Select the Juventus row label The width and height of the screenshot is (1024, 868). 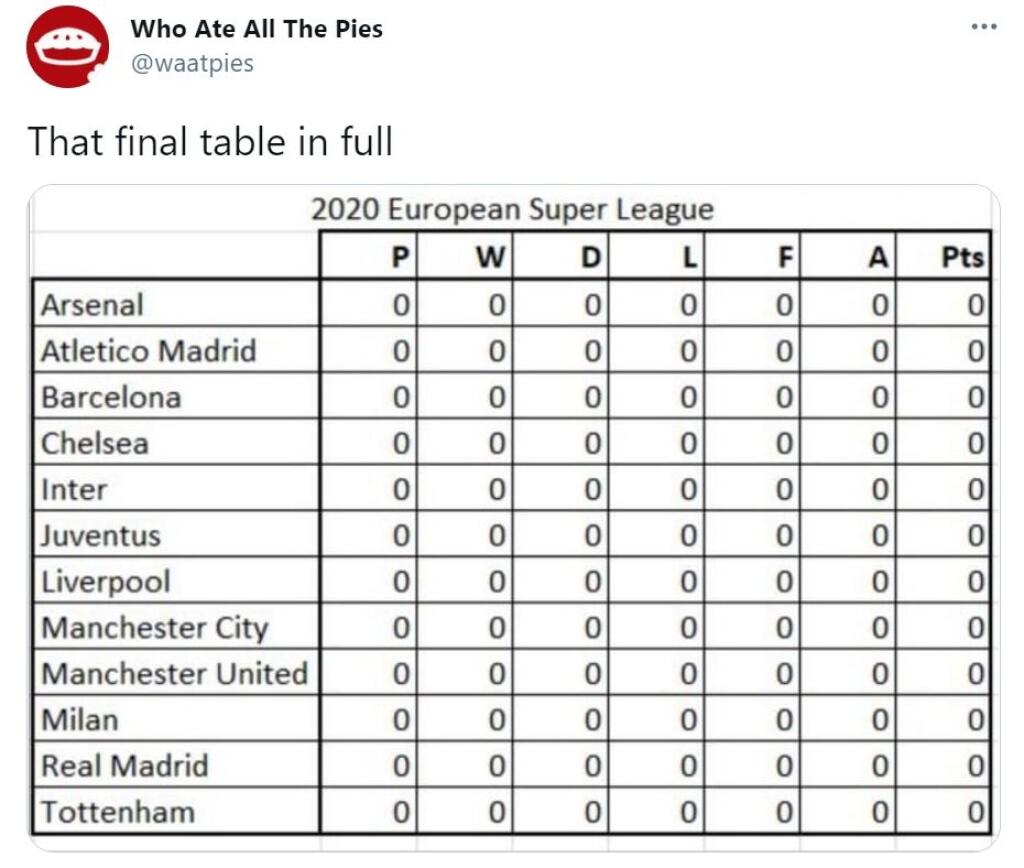coord(176,535)
